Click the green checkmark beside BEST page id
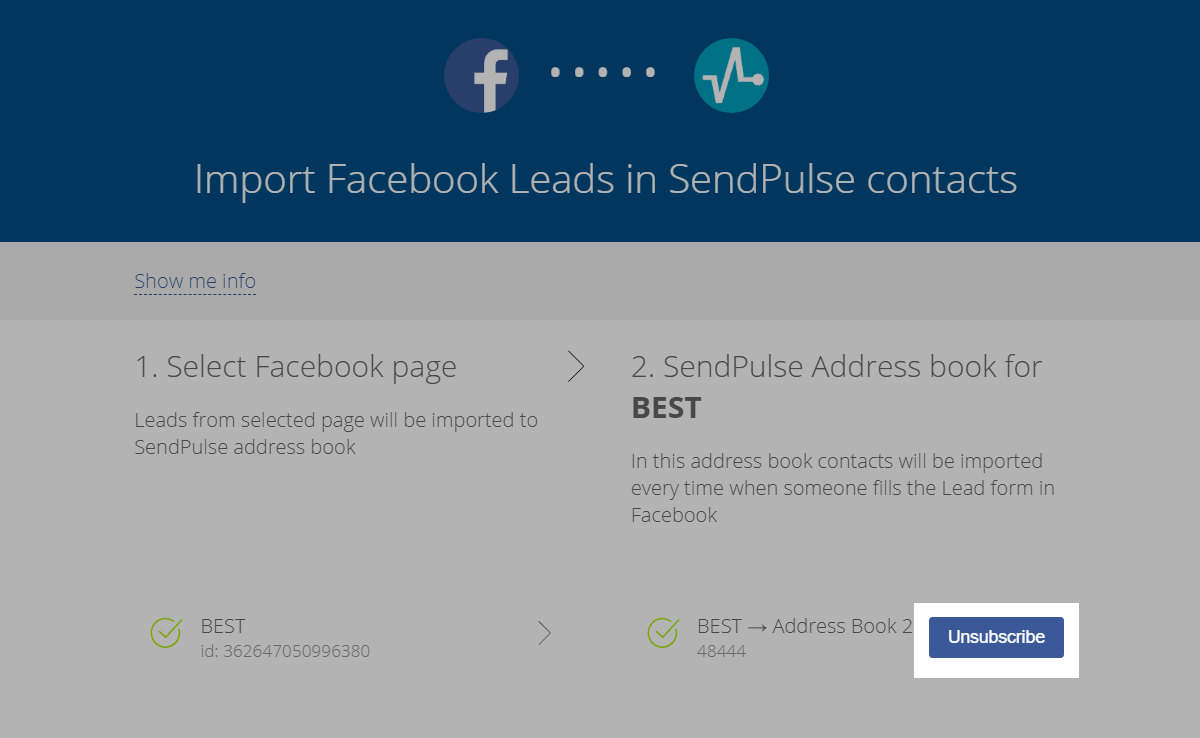The width and height of the screenshot is (1200, 738). (x=166, y=632)
